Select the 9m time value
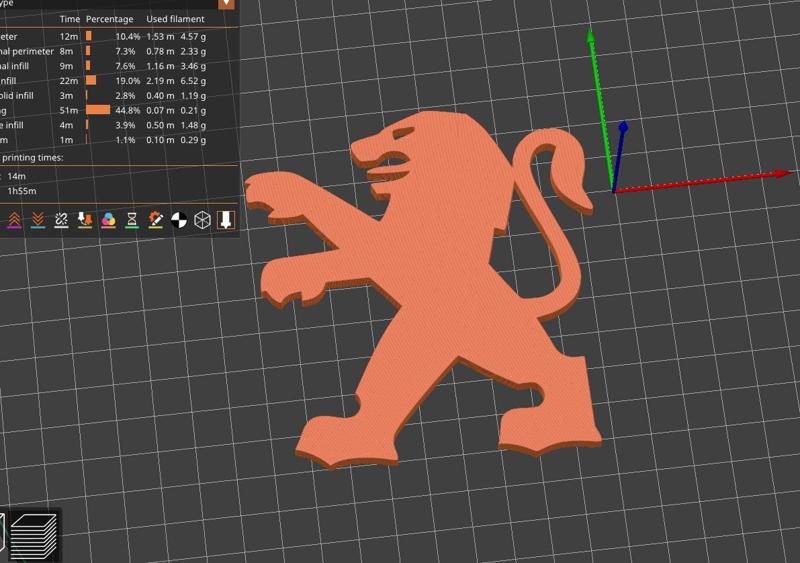Image resolution: width=800 pixels, height=563 pixels. (66, 66)
